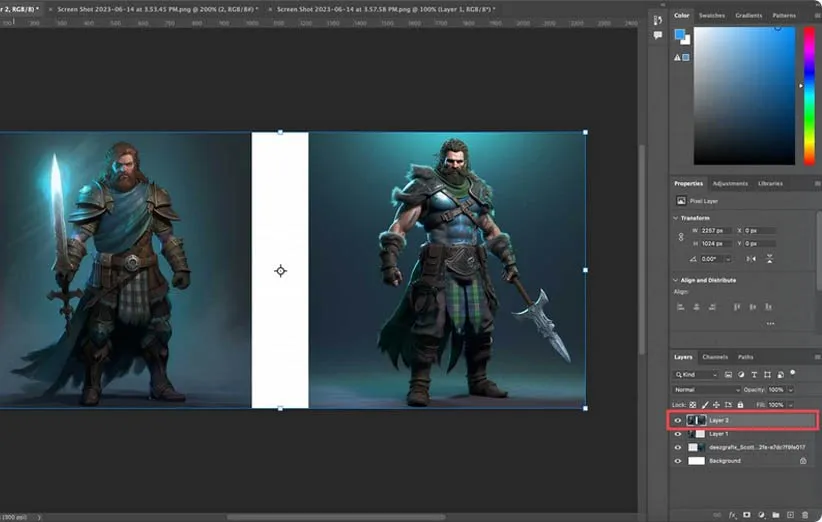822x522 pixels.
Task: Open the Swatches tab
Action: [x=712, y=16]
